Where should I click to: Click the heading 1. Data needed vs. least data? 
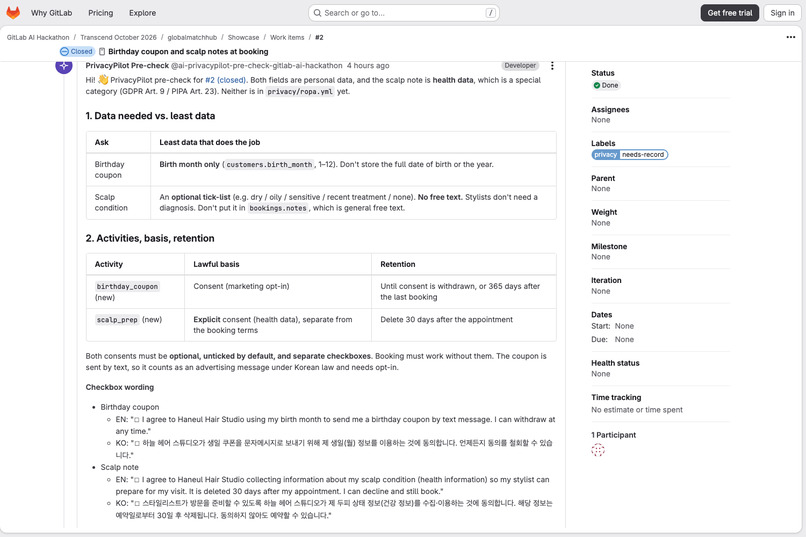coord(150,116)
